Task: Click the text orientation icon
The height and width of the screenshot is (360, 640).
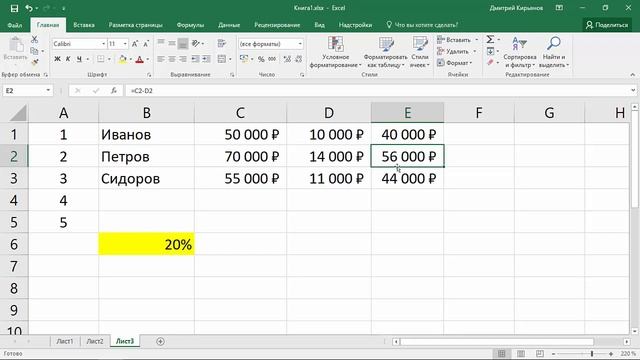Action: 196,43
